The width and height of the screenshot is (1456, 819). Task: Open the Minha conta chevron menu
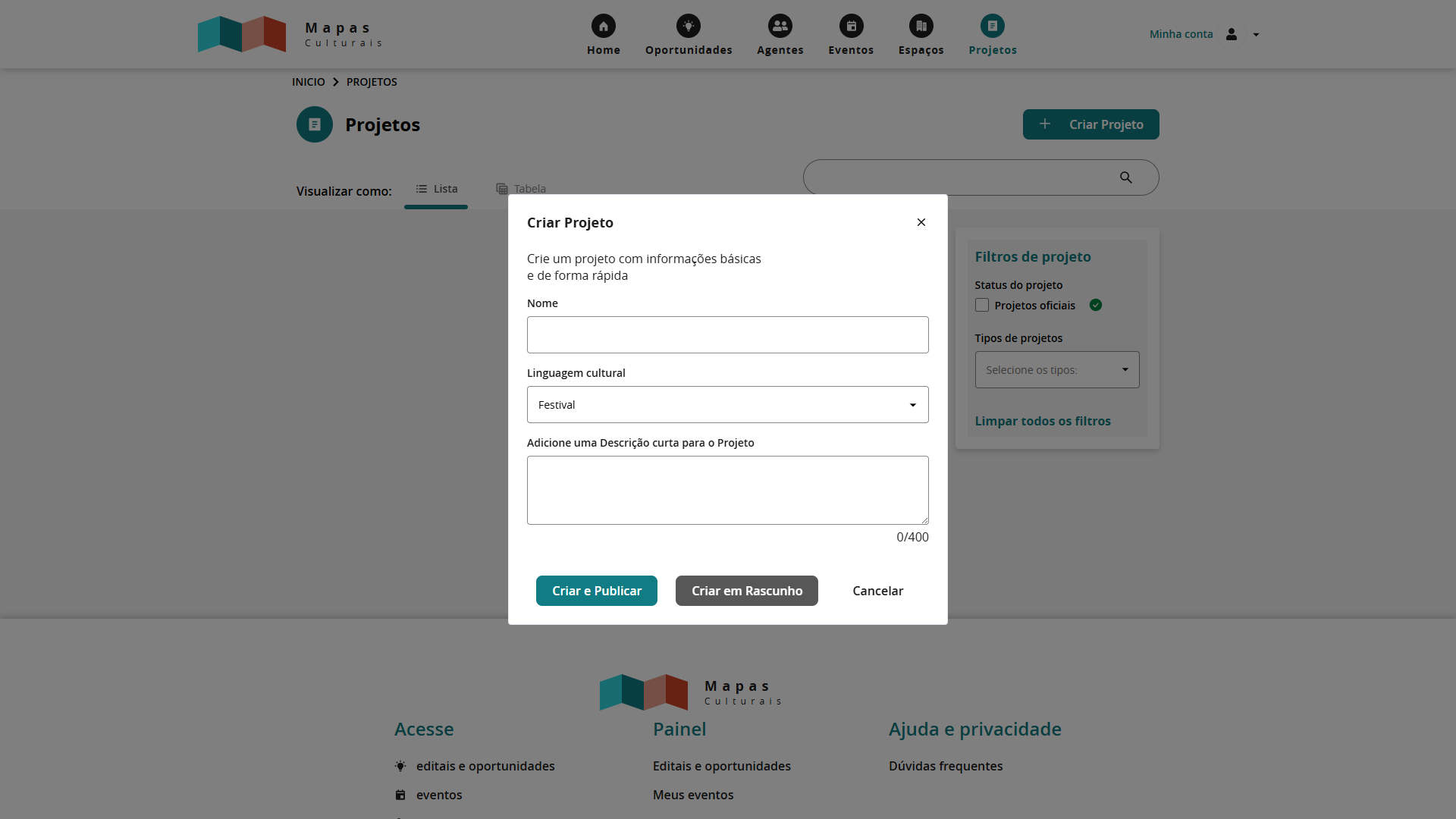[x=1256, y=34]
